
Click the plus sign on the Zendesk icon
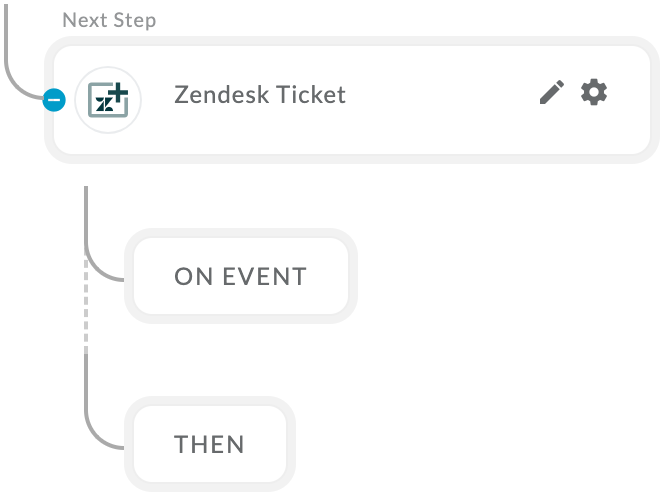click(118, 92)
